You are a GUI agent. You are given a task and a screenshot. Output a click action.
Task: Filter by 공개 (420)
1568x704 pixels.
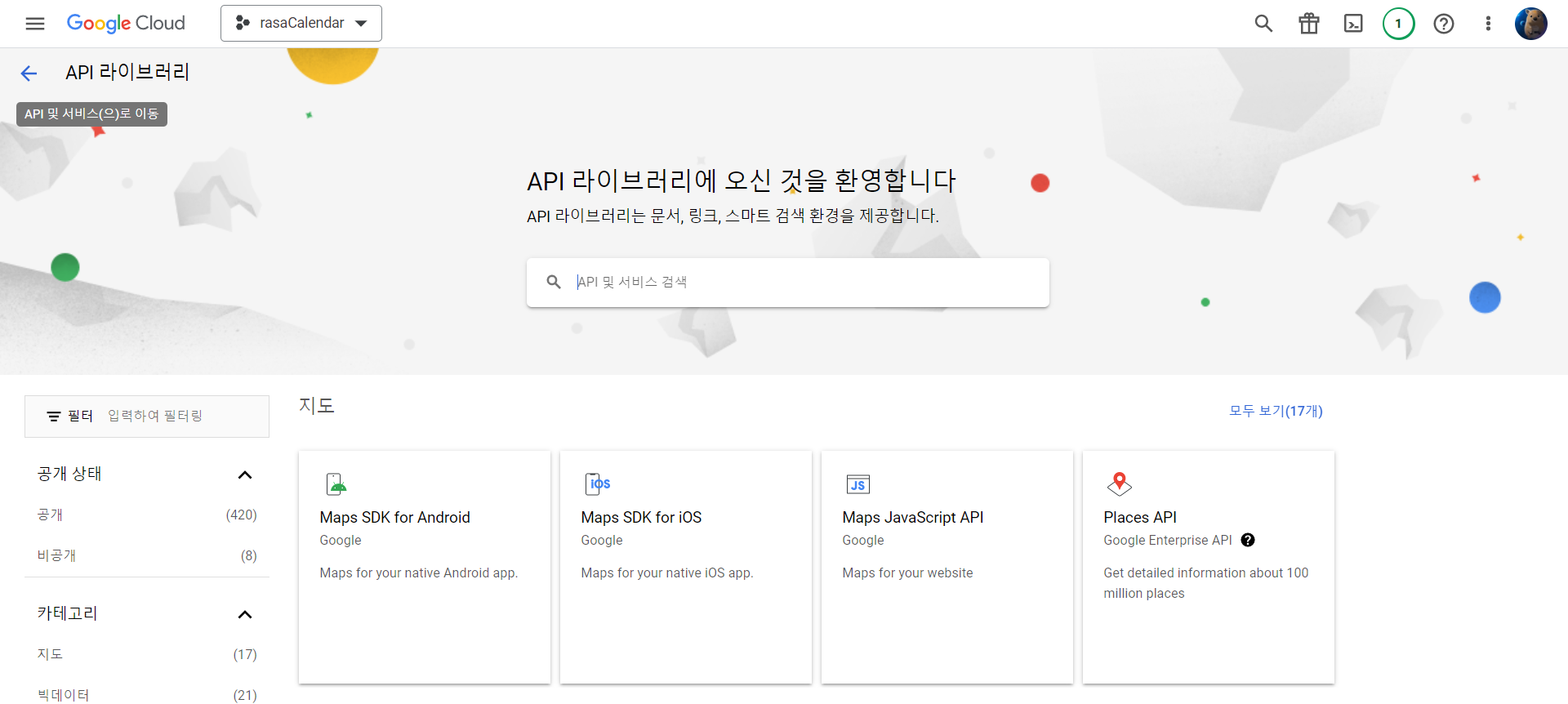147,515
